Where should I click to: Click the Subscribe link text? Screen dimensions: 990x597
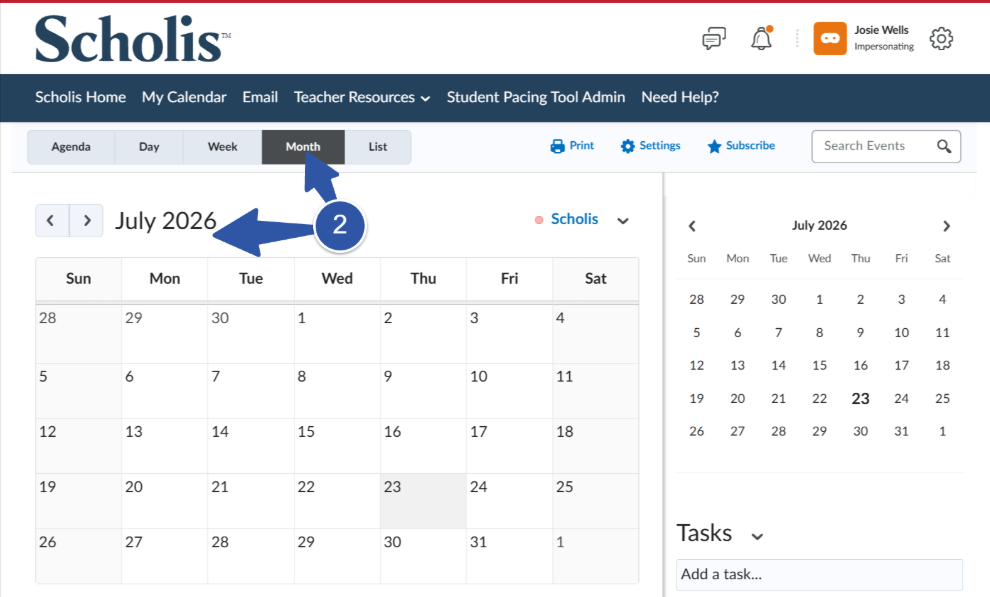tap(750, 146)
